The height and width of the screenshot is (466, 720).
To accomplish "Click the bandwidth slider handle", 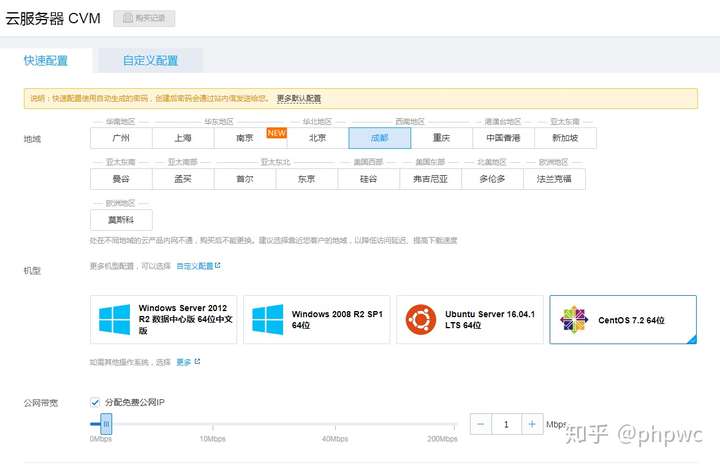I will click(106, 424).
